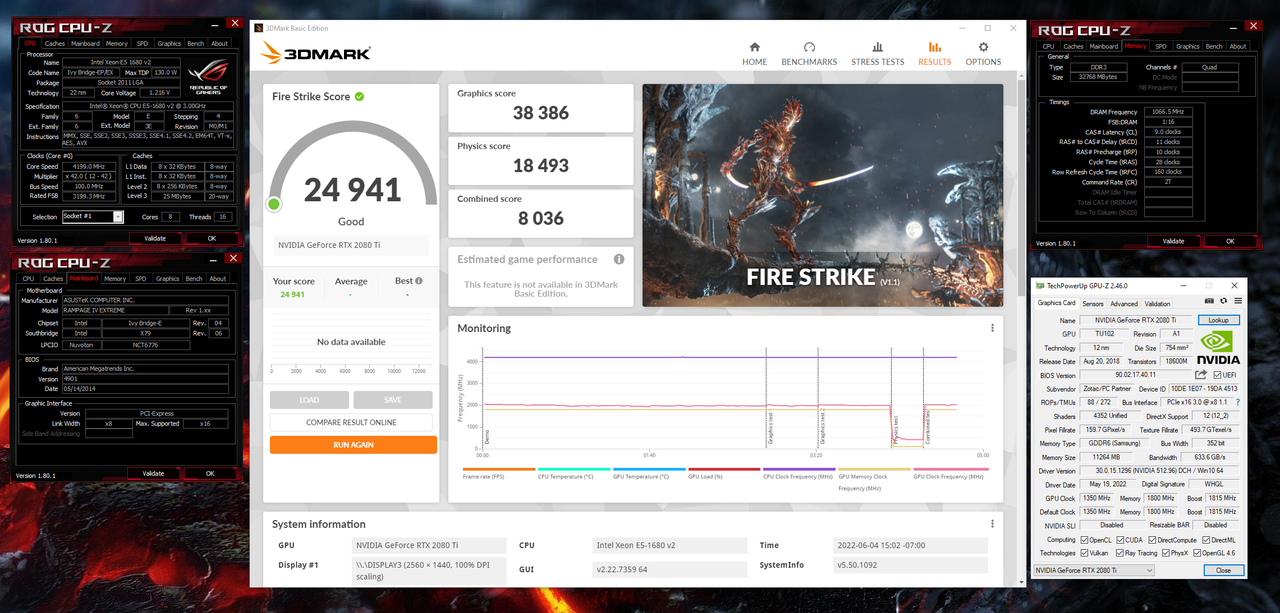The image size is (1280, 613).
Task: Go to STRESS TESTS in 3DMark
Action: 878,53
